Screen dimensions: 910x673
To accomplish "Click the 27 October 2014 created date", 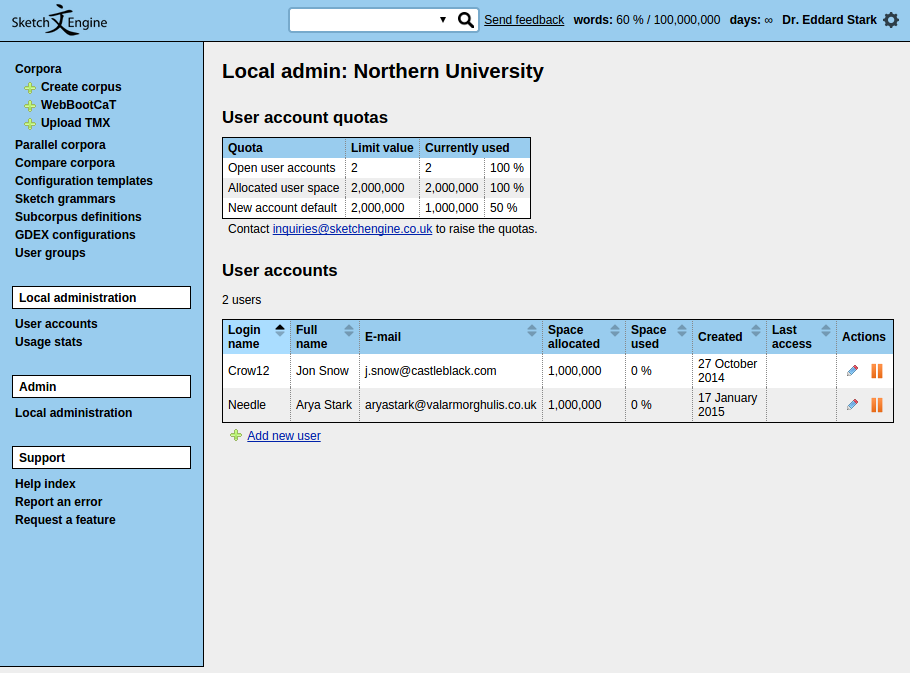I will click(x=728, y=371).
